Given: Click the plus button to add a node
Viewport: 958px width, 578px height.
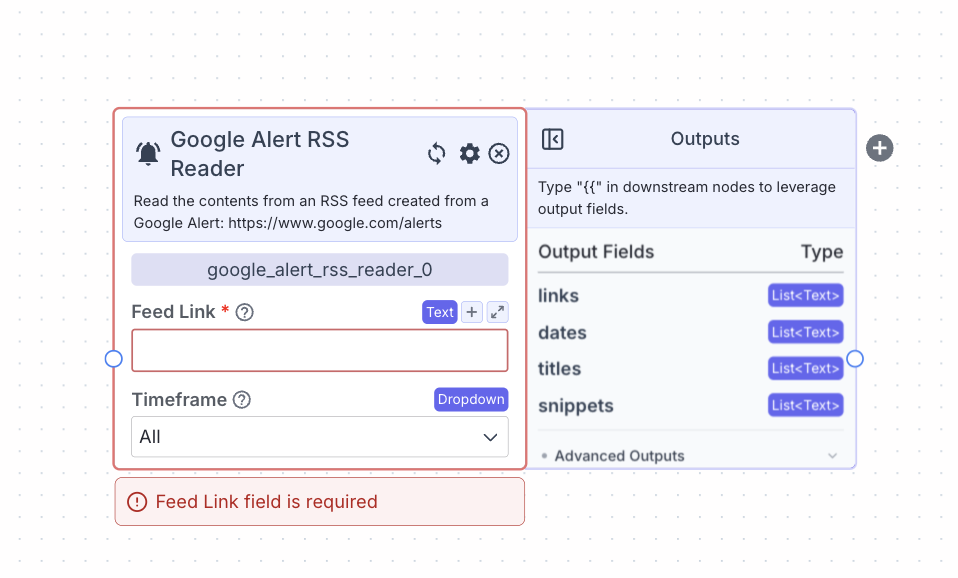Looking at the screenshot, I should pos(879,147).
